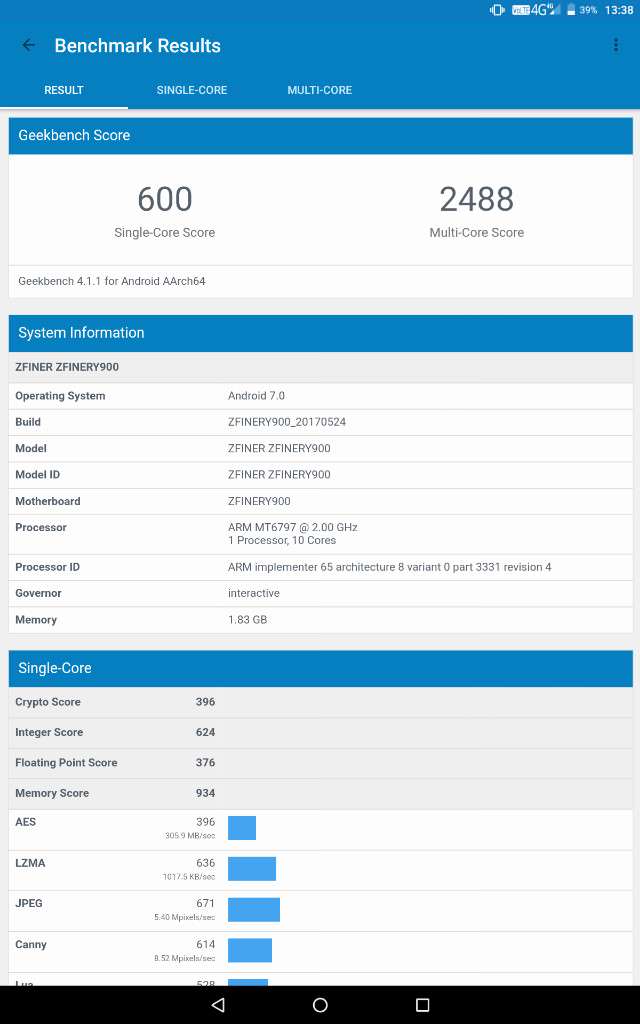Tap the Motherboard value ZFINERY900
Image resolution: width=640 pixels, height=1024 pixels.
tap(259, 502)
